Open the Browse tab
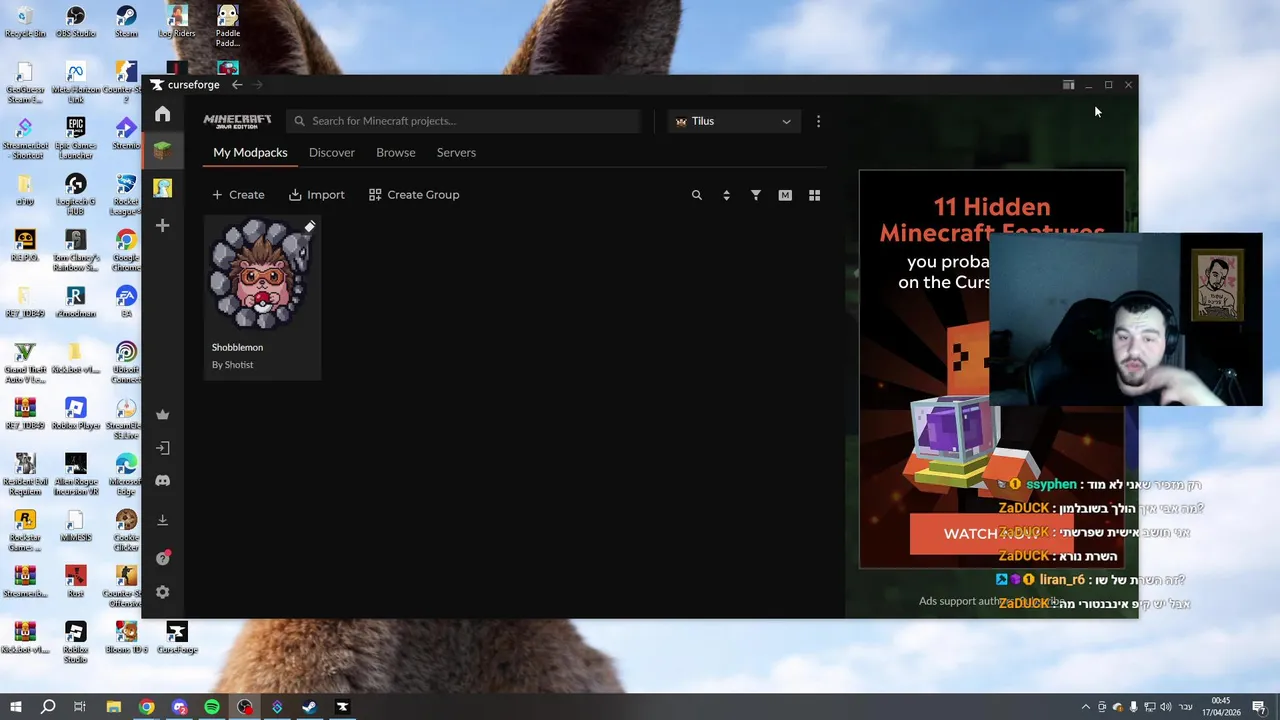This screenshot has height=720, width=1280. pyautogui.click(x=396, y=152)
